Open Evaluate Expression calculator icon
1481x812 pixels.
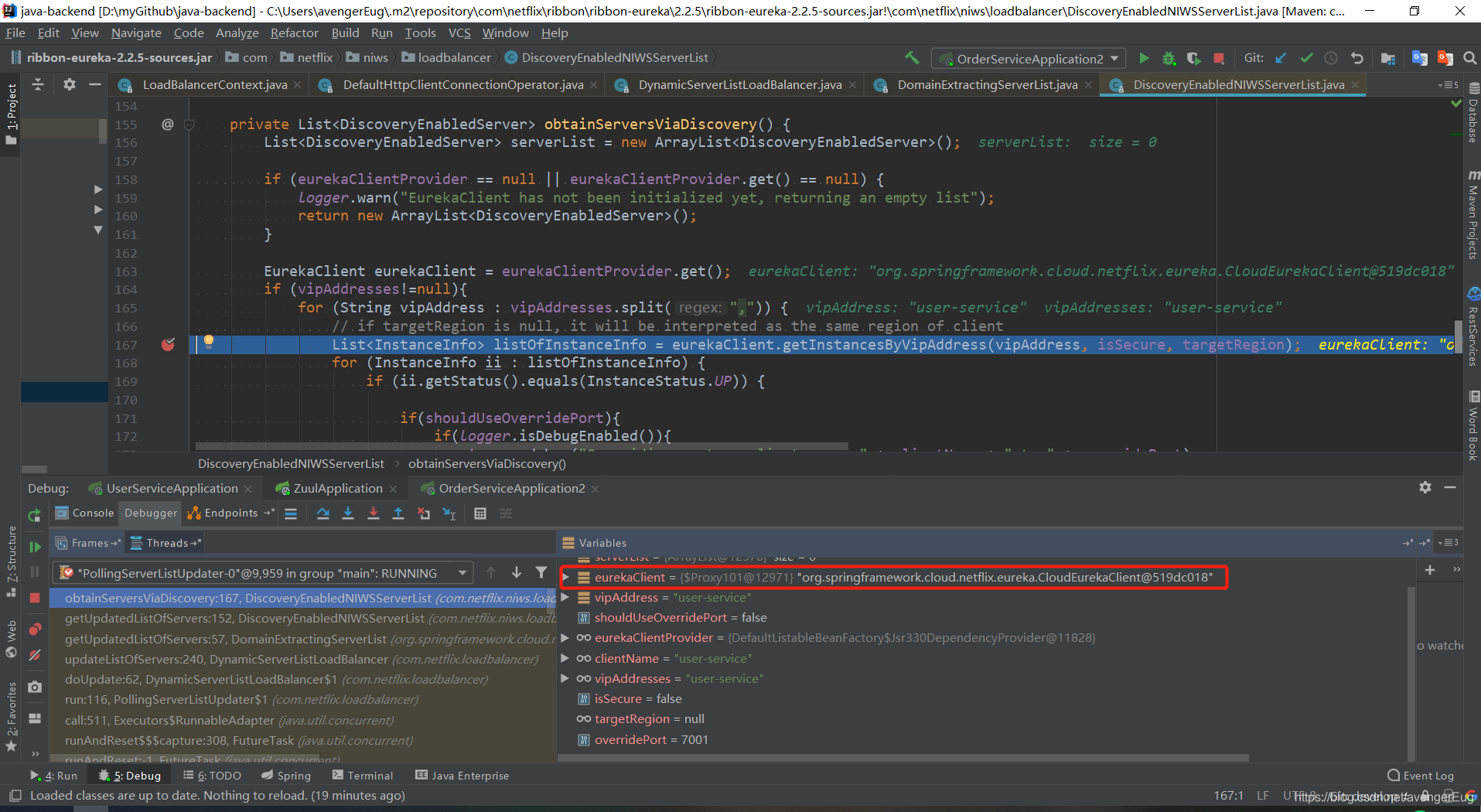tap(480, 513)
